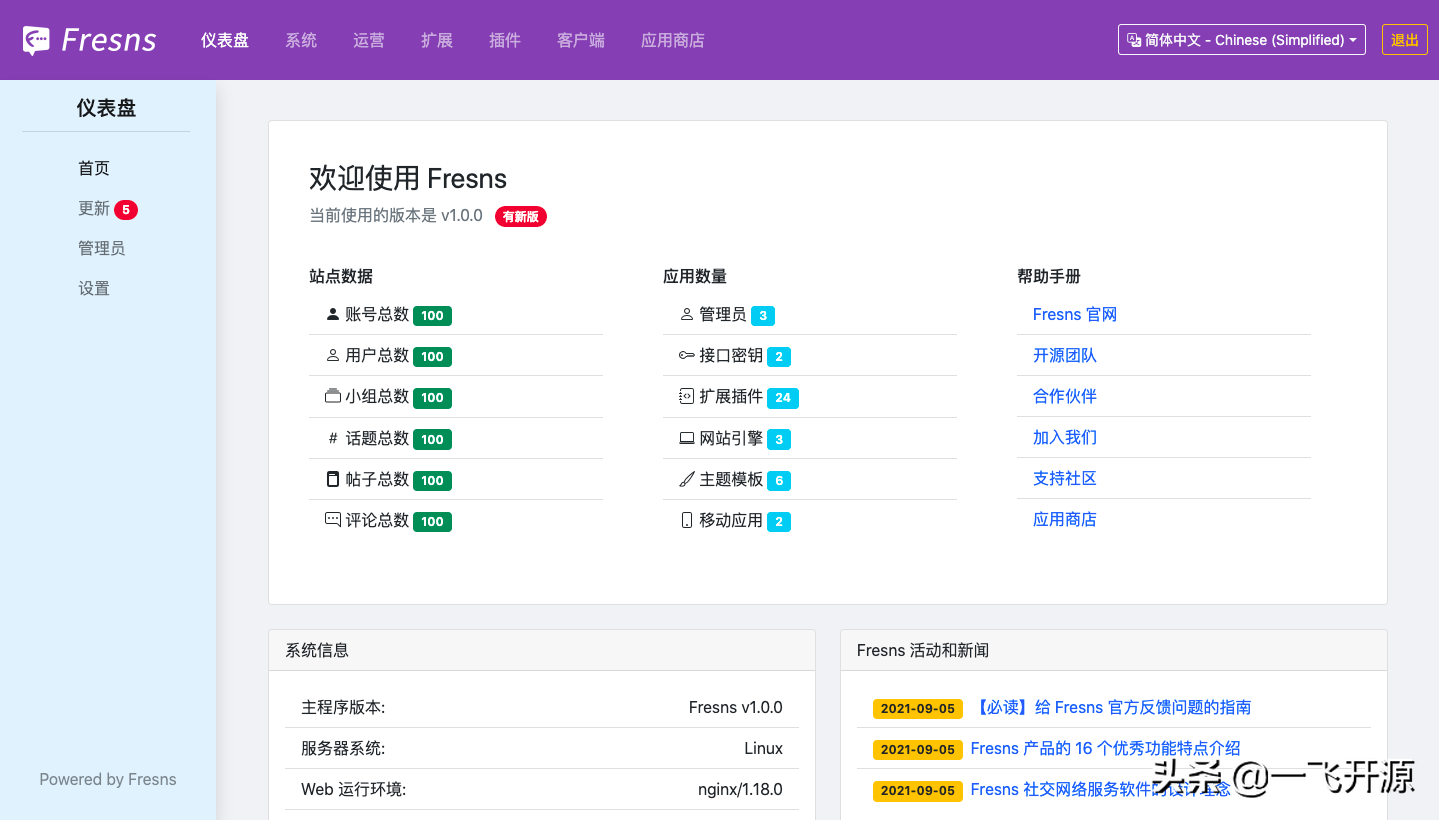
Task: Click the 移动应用 count badge 2
Action: point(779,522)
